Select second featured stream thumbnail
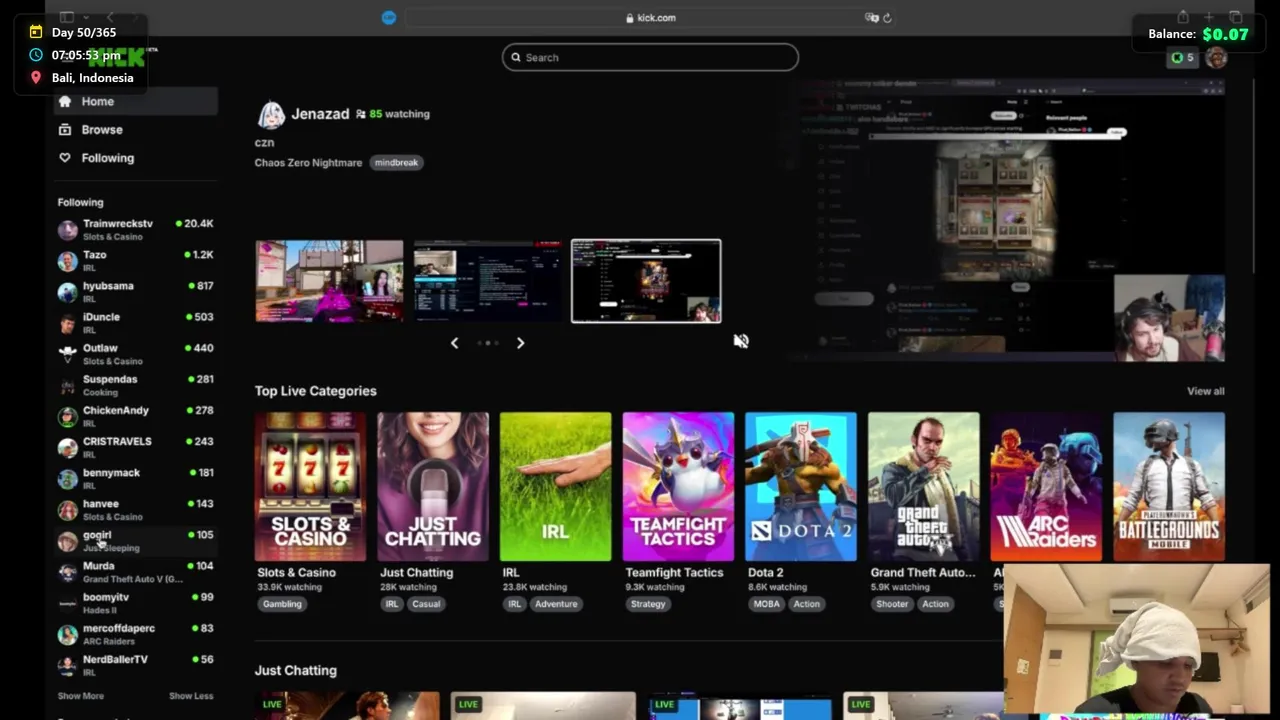Screen dimensions: 1280x720 [488, 281]
